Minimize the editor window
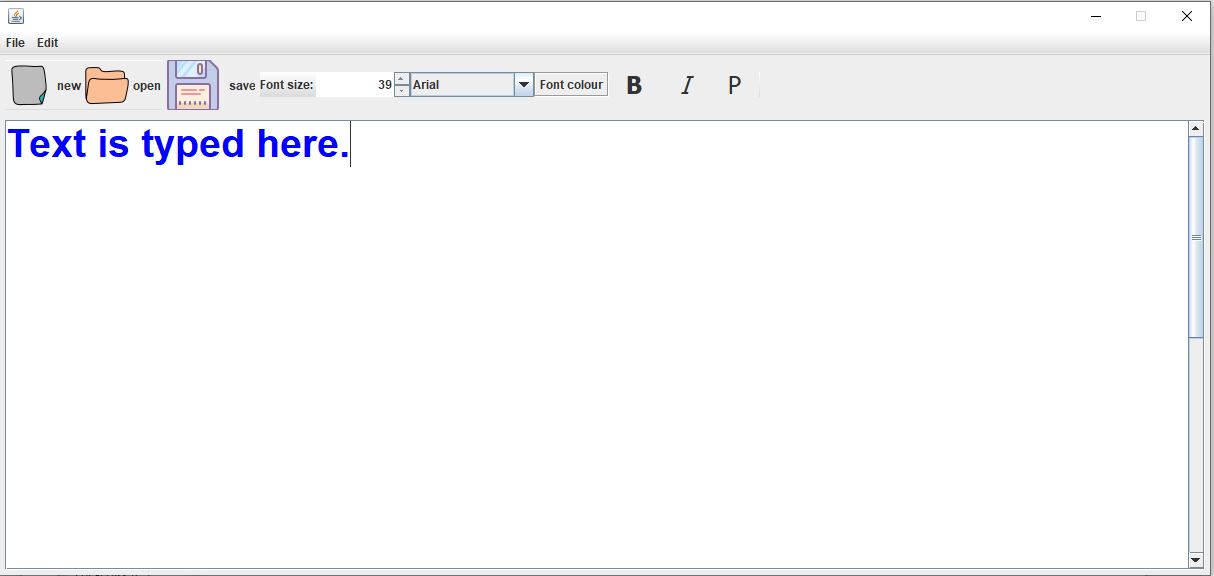Image resolution: width=1214 pixels, height=576 pixels. (x=1096, y=16)
